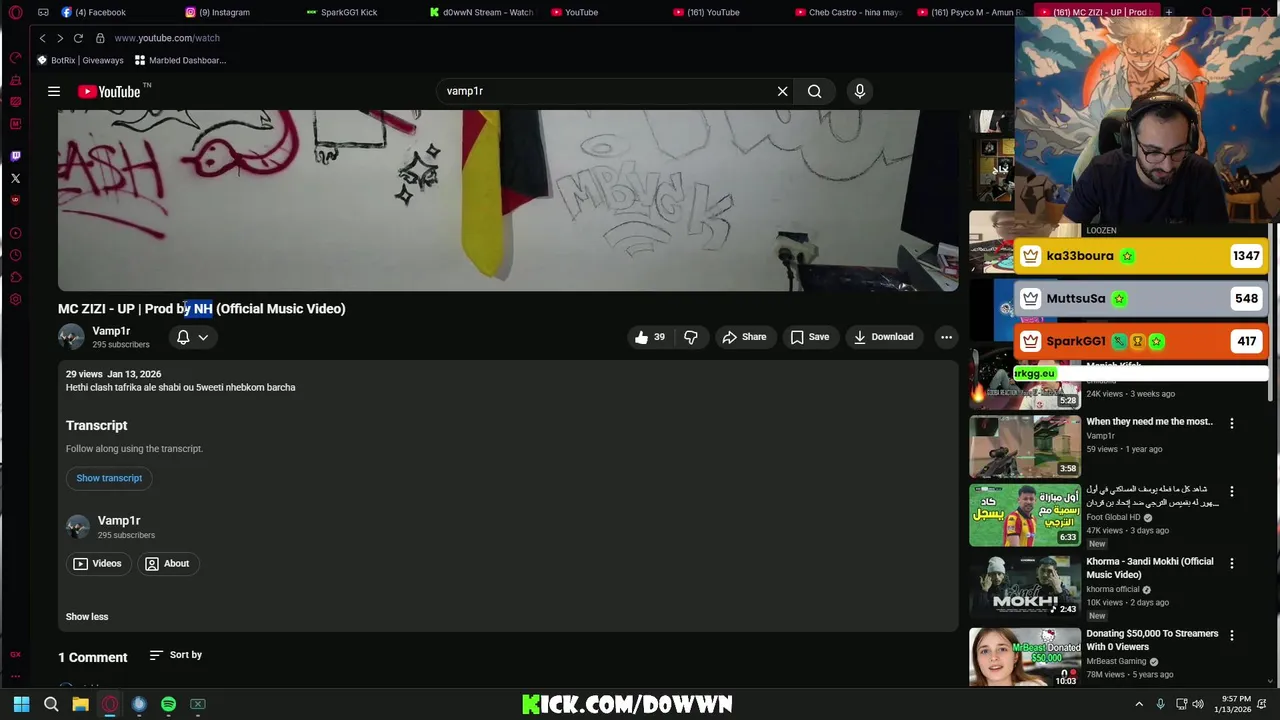Open Vamp1r channel Videos
The image size is (1280, 720).
(98, 564)
